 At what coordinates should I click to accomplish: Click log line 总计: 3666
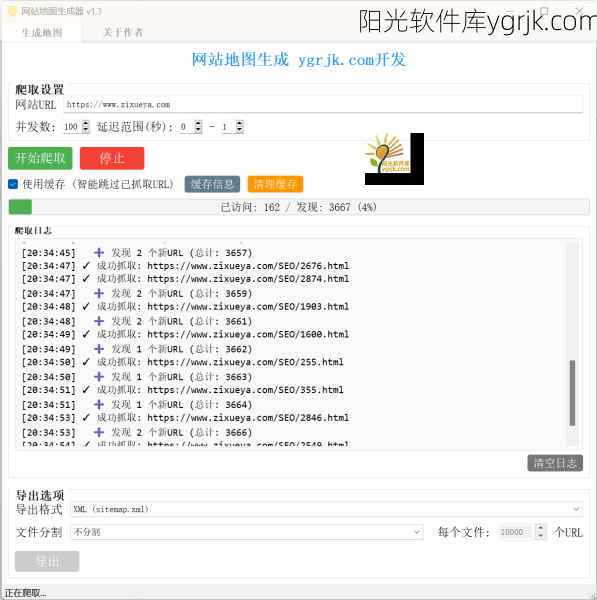point(137,433)
